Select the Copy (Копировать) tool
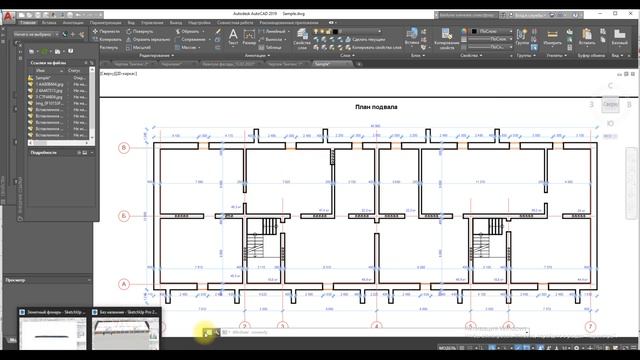This screenshot has width=640, height=360. pyautogui.click(x=107, y=39)
